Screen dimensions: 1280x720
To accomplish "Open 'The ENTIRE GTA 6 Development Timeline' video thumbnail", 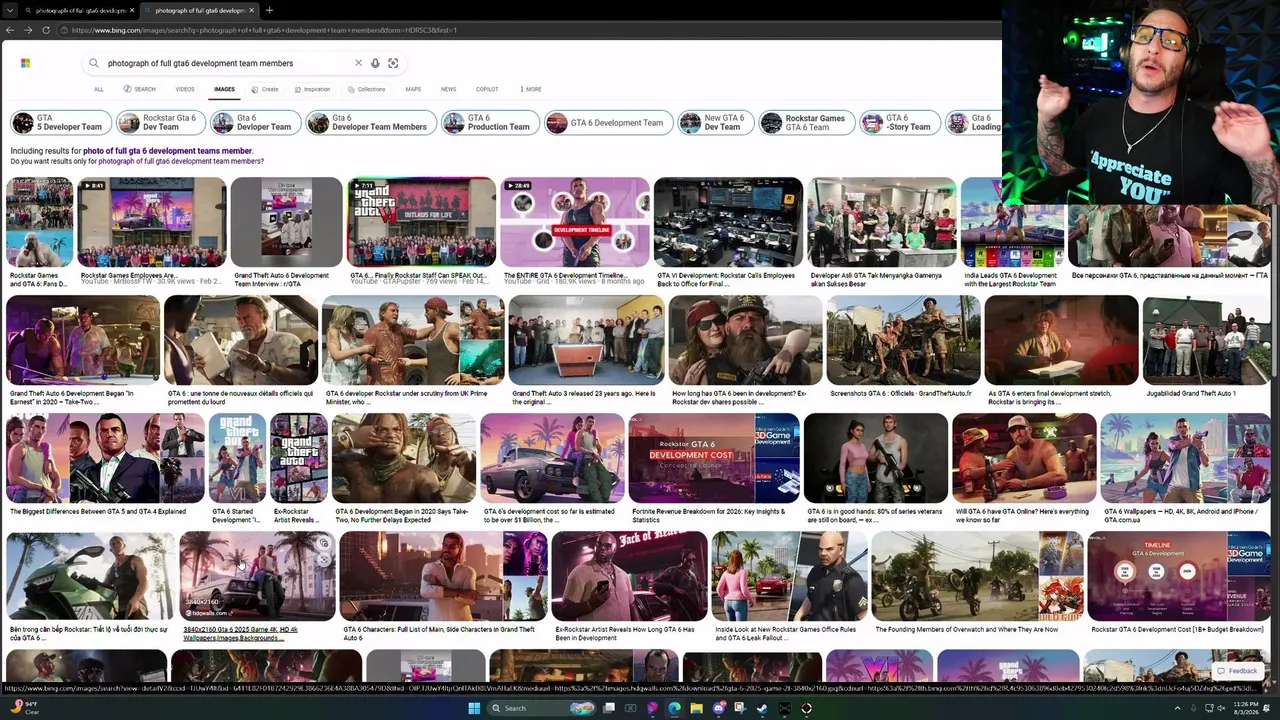I will (575, 222).
